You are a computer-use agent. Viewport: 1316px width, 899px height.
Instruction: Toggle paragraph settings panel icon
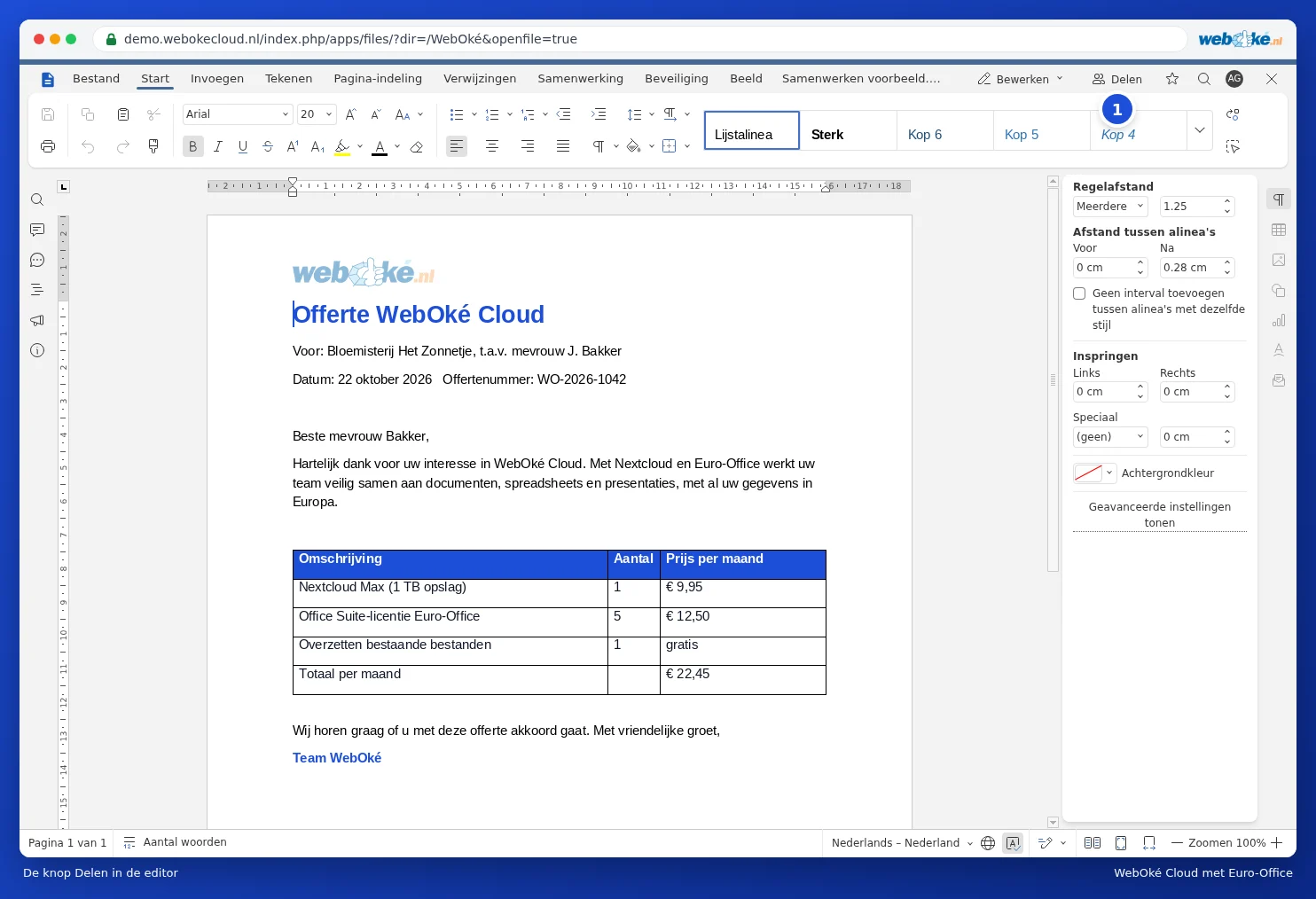click(x=1278, y=199)
